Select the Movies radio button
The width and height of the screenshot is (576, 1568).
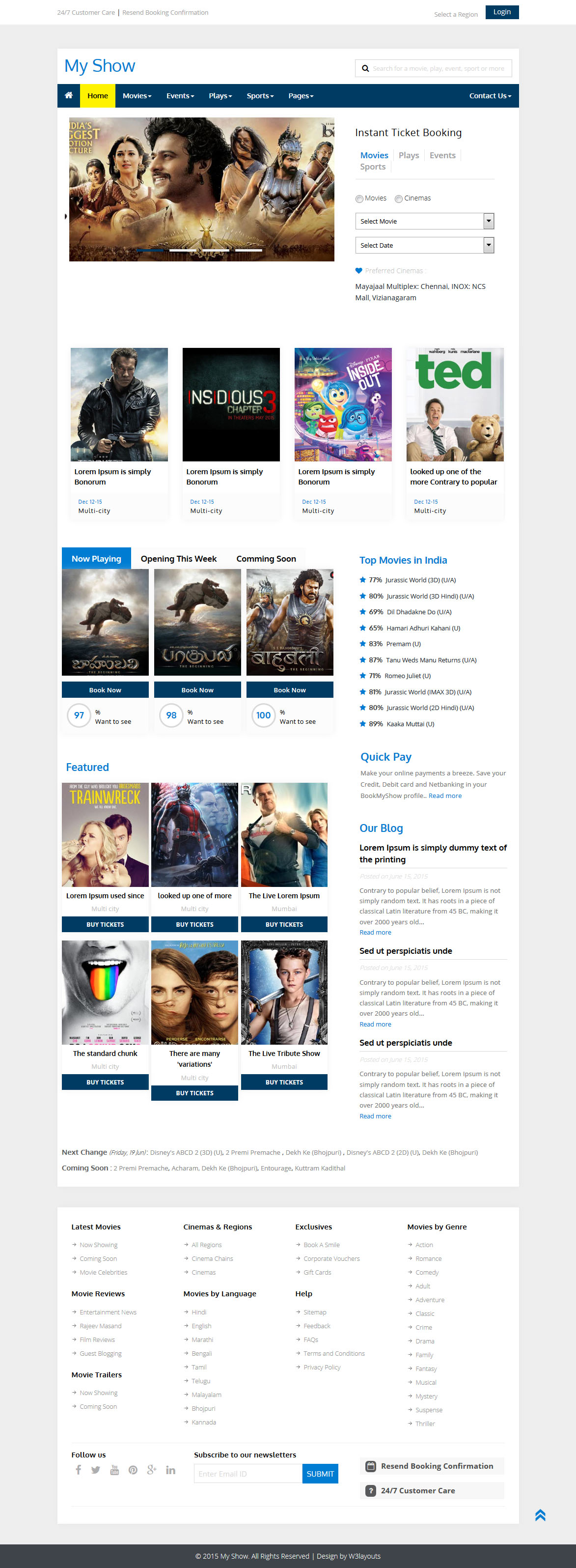[359, 199]
